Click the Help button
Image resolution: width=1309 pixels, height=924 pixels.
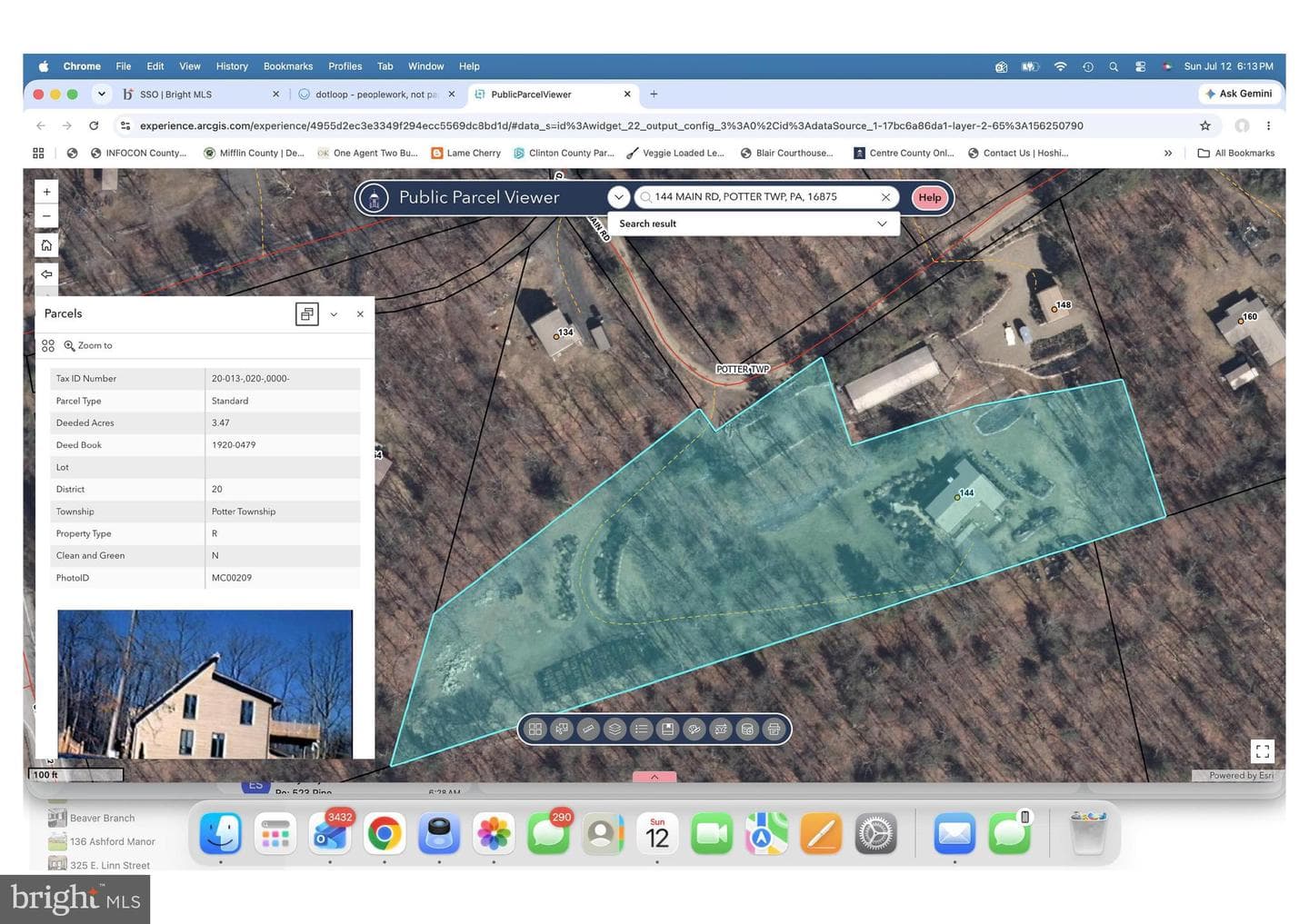tap(929, 197)
